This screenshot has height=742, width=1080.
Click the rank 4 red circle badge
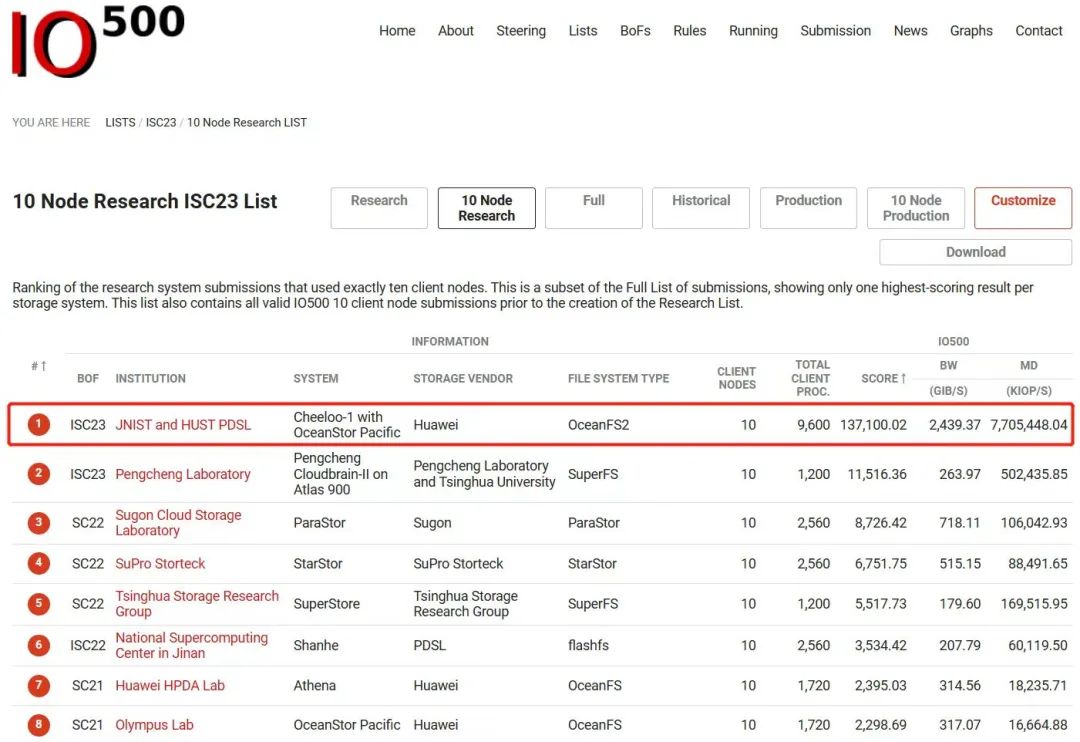point(39,564)
